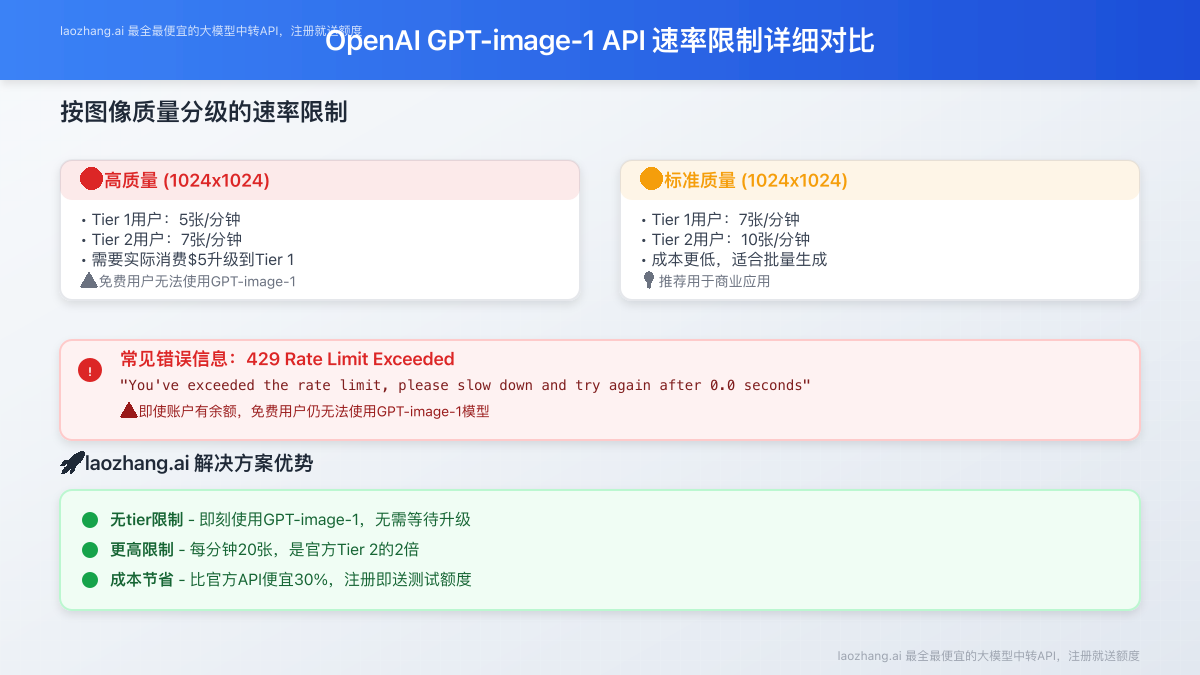
Task: Click the quoted error message about rate limit
Action: [x=465, y=385]
